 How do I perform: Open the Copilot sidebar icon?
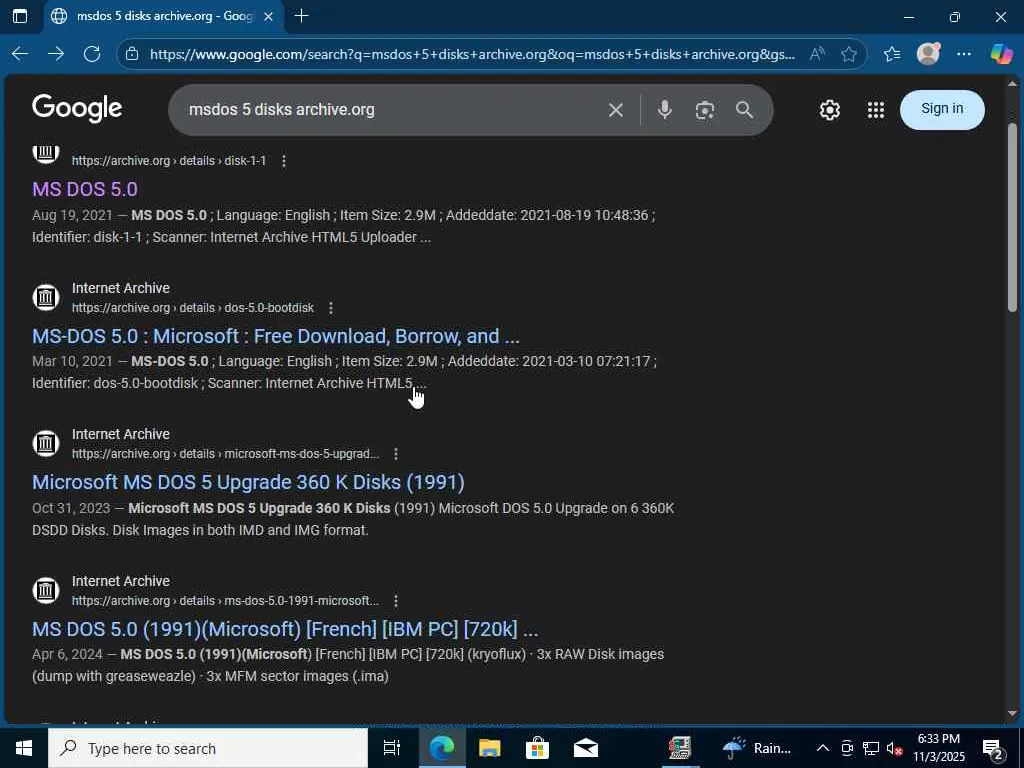1001,54
